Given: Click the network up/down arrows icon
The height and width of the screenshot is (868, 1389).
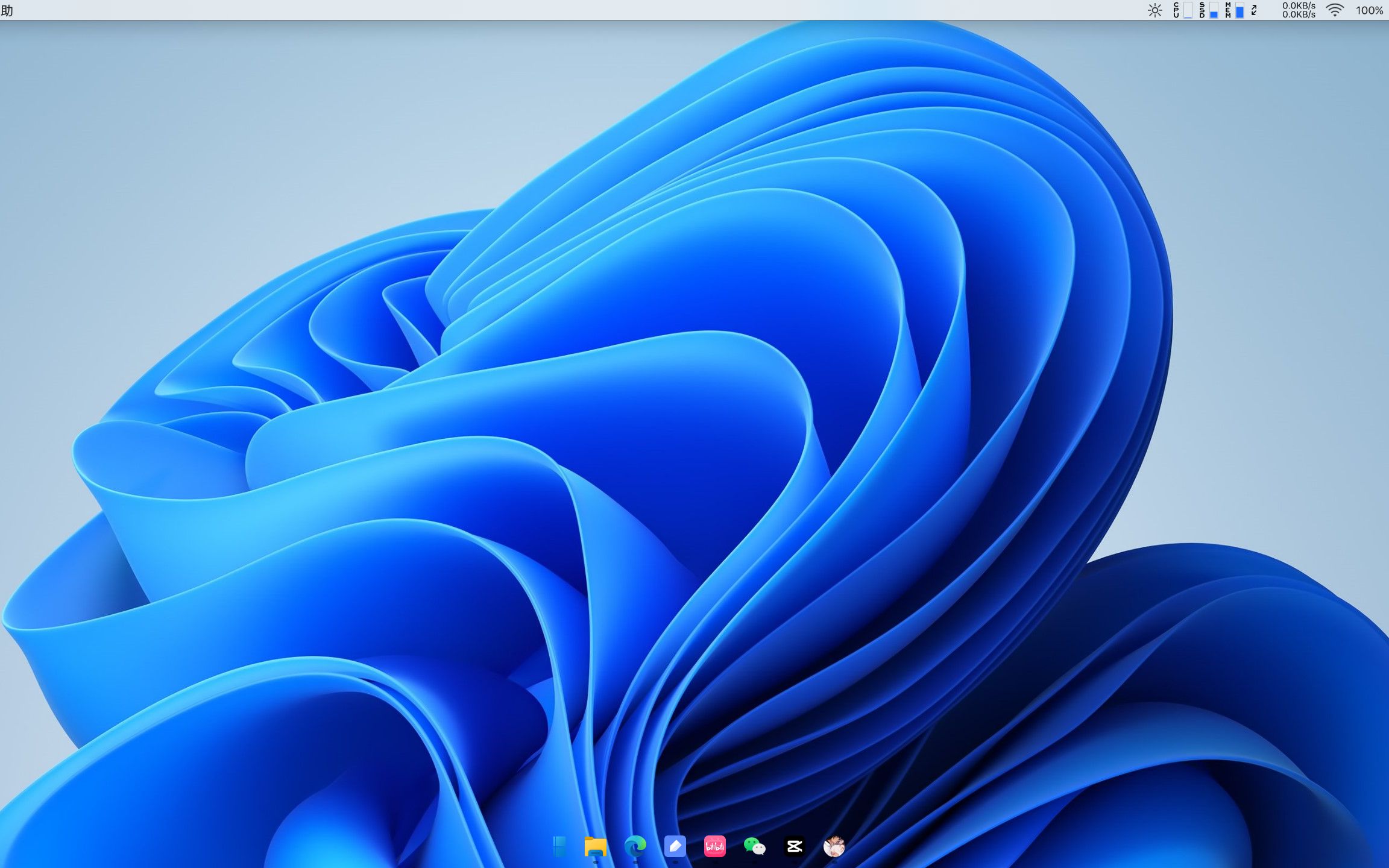Looking at the screenshot, I should point(1255,10).
